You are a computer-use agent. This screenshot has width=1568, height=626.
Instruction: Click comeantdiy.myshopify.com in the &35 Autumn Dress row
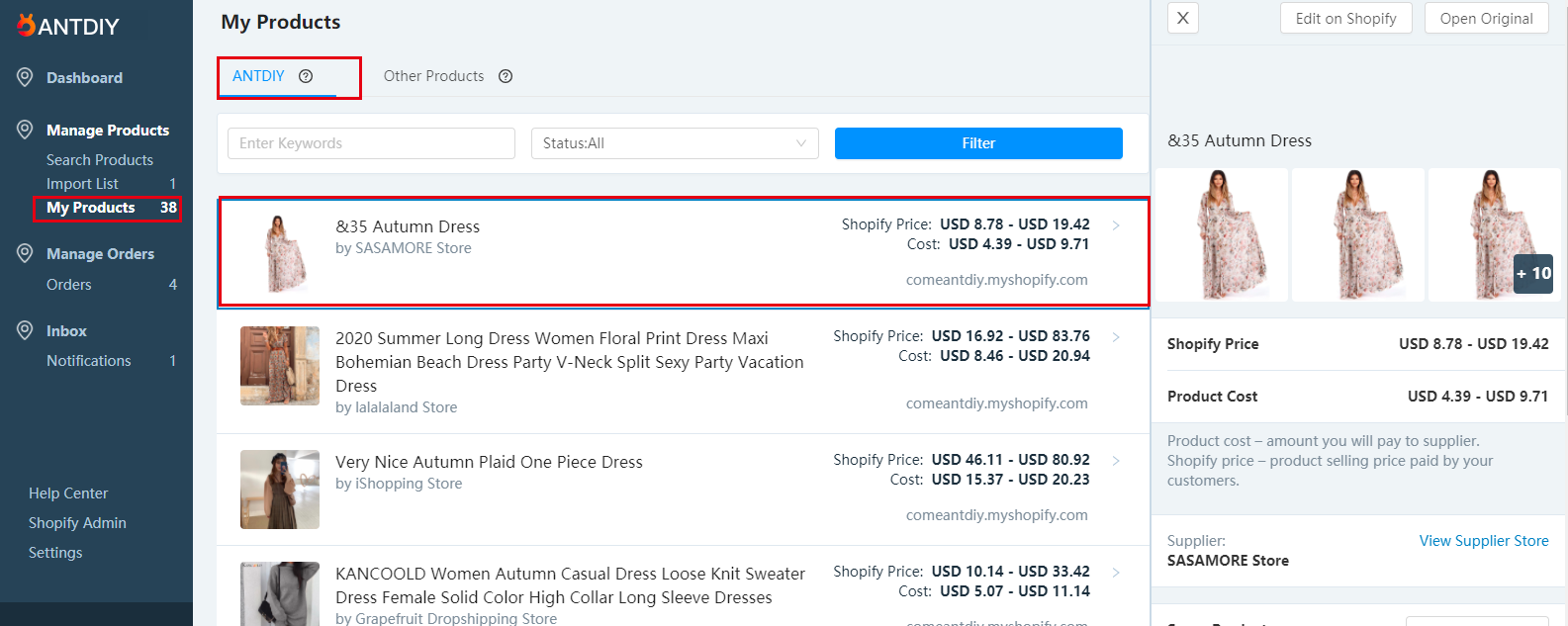[997, 280]
